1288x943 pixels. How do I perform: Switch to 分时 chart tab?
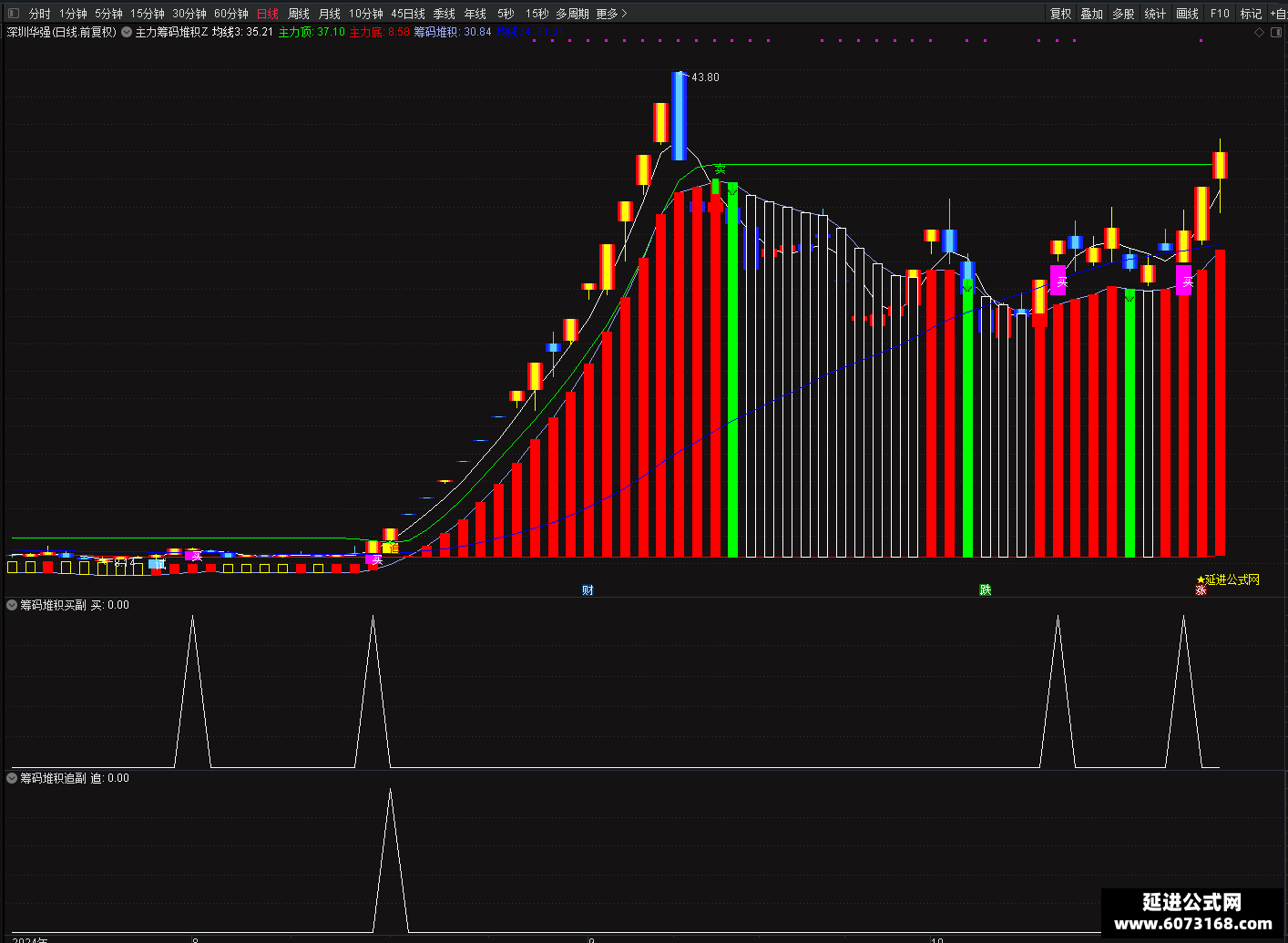[x=39, y=14]
